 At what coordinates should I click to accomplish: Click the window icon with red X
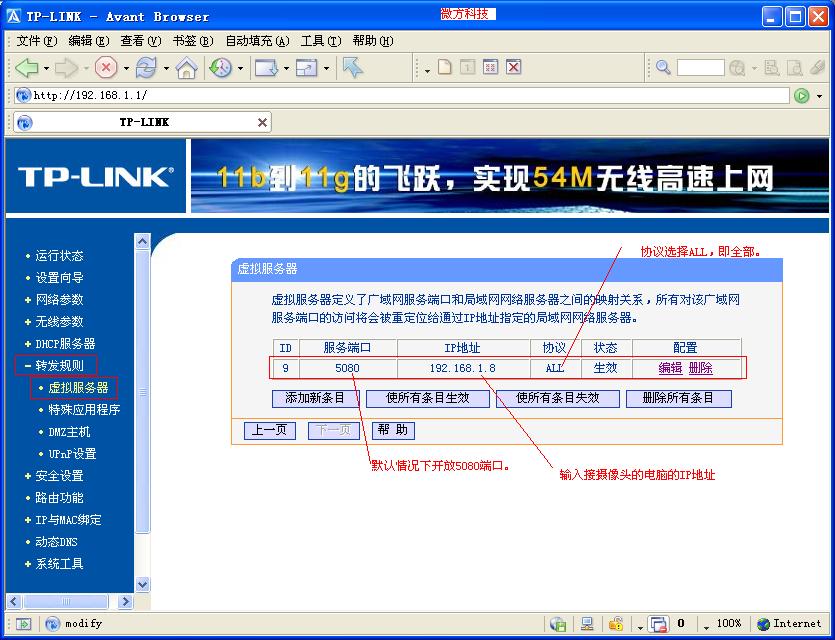[513, 67]
